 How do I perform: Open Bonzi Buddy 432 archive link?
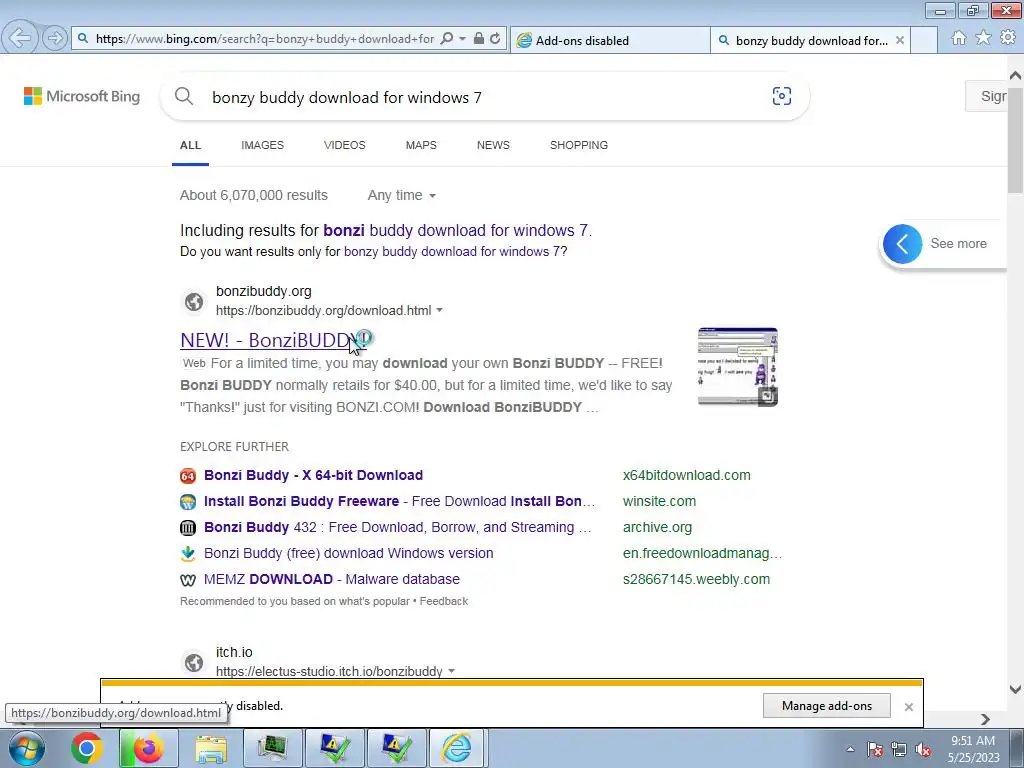click(x=398, y=527)
